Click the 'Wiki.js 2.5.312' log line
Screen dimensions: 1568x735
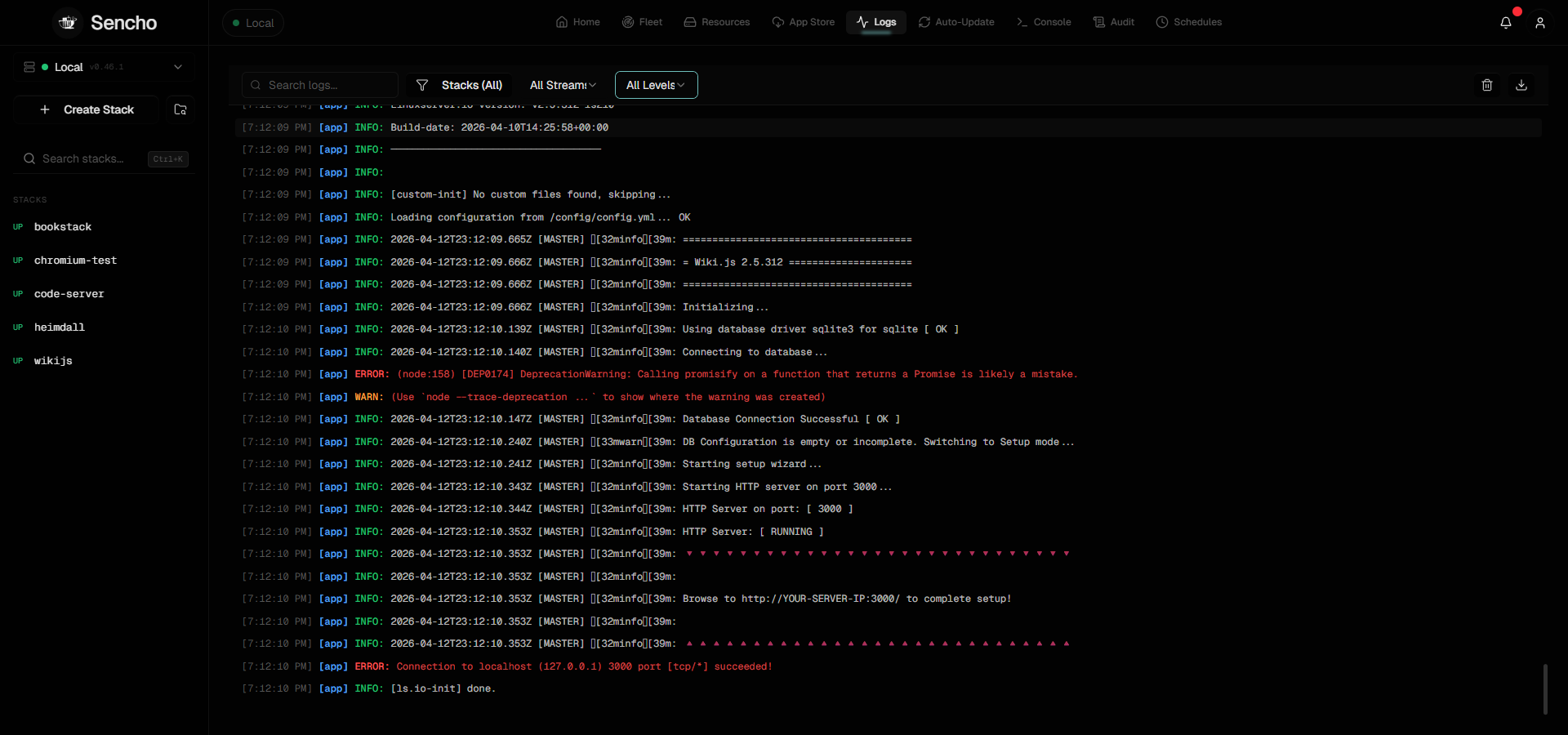coord(889,262)
